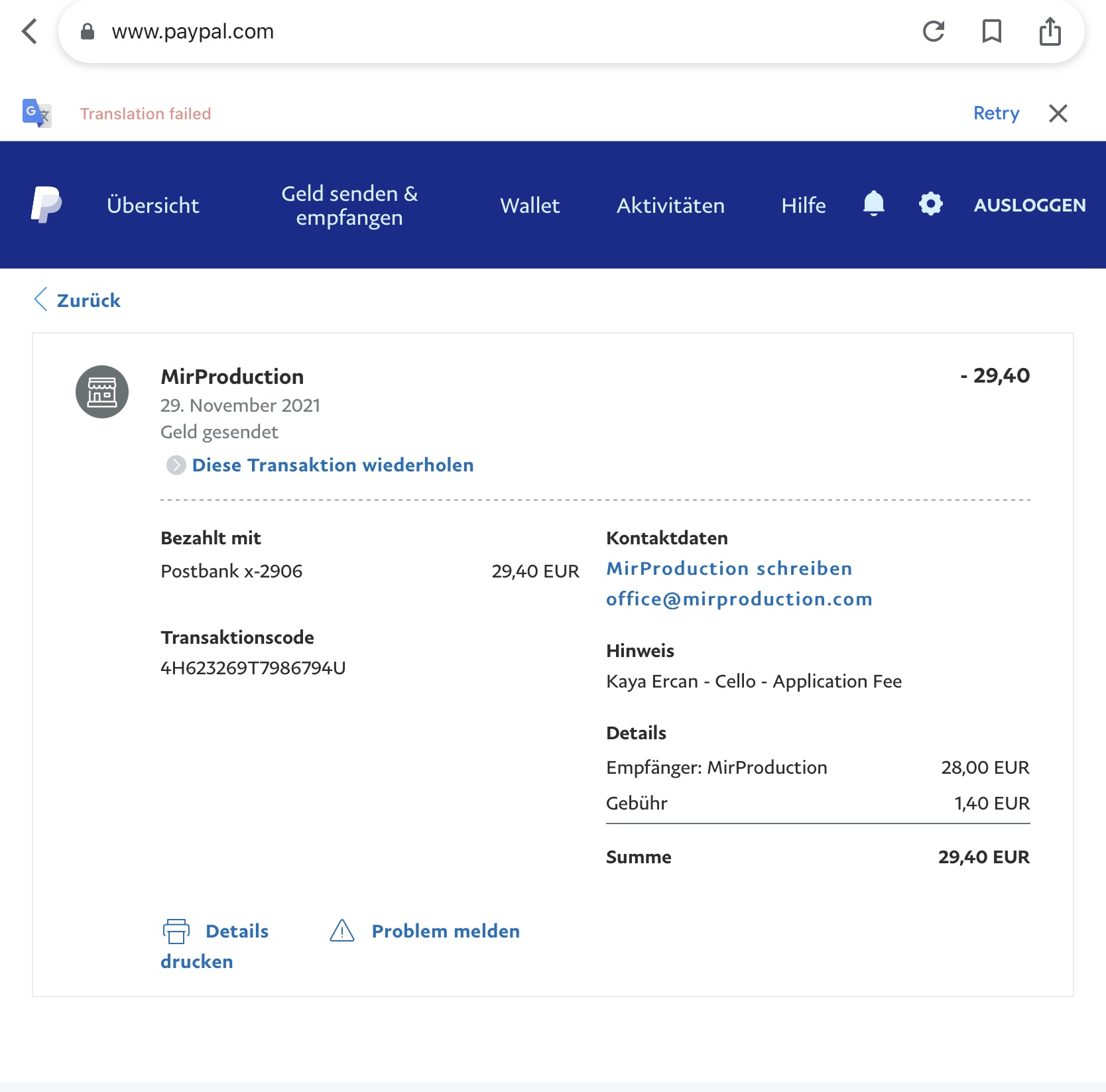
Task: Open Geld senden & empfangen
Action: point(349,206)
